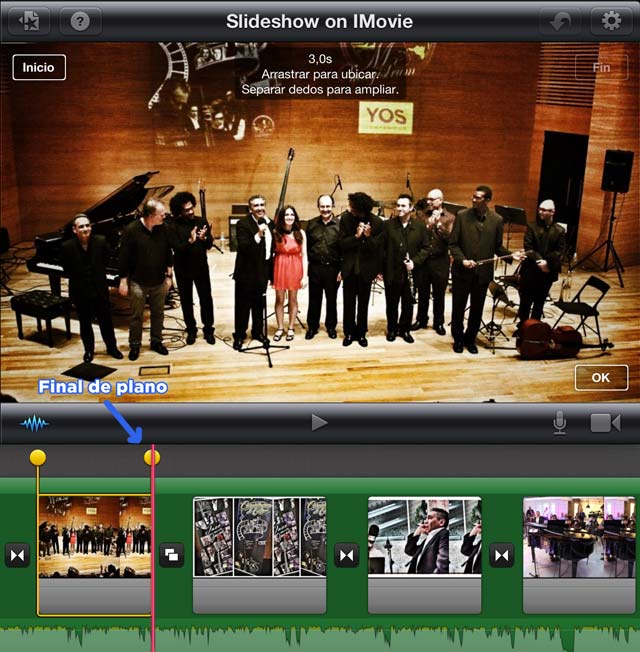The height and width of the screenshot is (652, 640).
Task: Confirm with the OK button
Action: (x=601, y=378)
